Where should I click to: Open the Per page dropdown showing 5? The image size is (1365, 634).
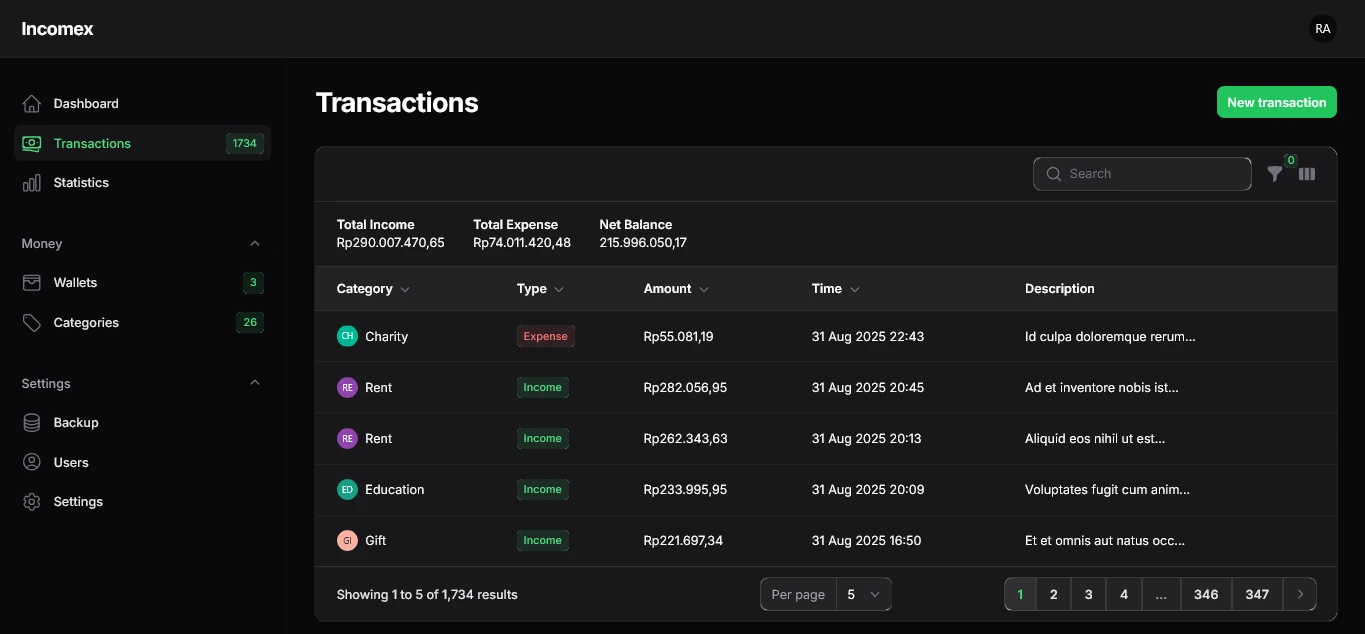[863, 594]
